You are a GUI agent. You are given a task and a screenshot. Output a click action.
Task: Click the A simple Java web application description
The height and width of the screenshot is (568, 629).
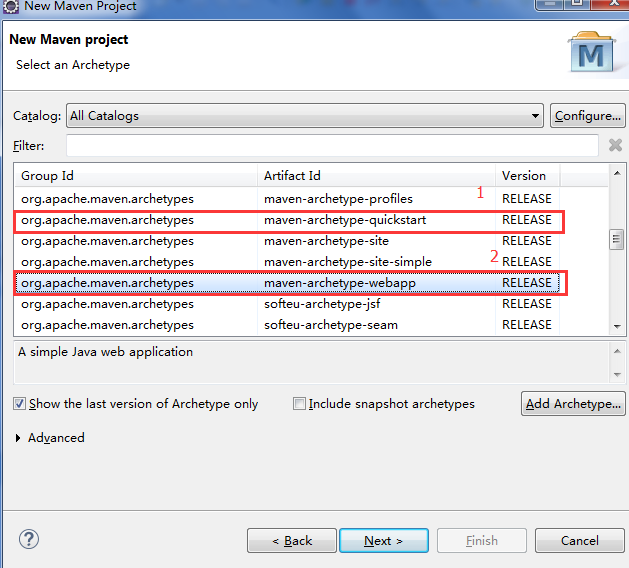tap(106, 352)
